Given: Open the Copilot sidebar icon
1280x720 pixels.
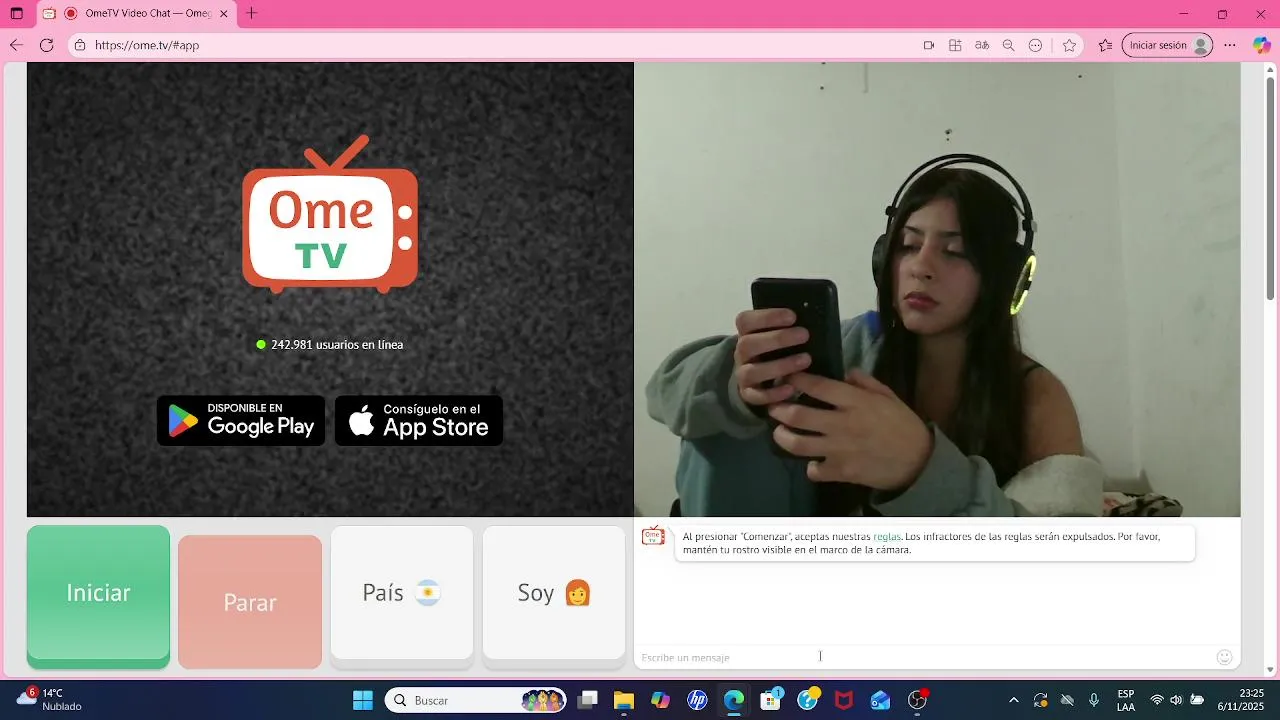Looking at the screenshot, I should tap(1262, 45).
